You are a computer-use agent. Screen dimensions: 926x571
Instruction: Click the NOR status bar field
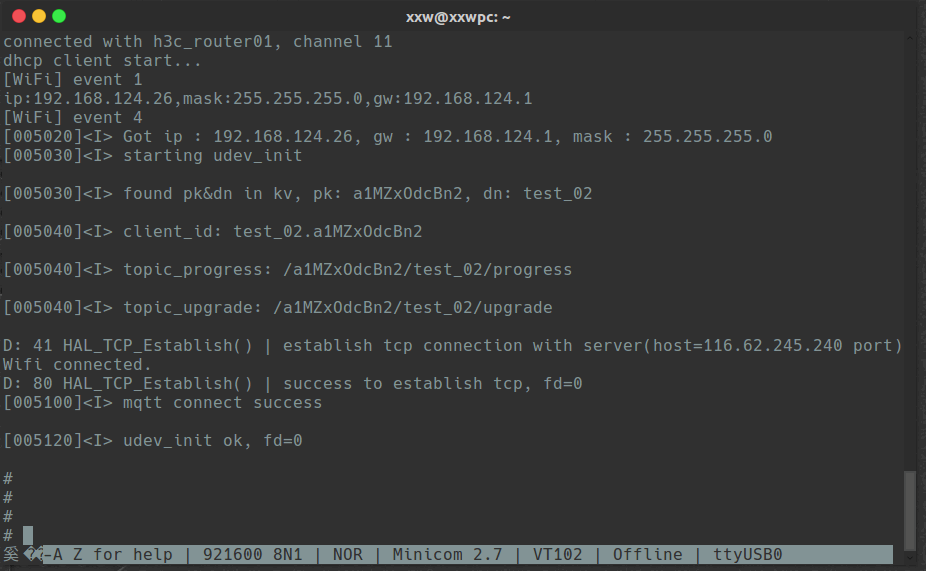[347, 554]
